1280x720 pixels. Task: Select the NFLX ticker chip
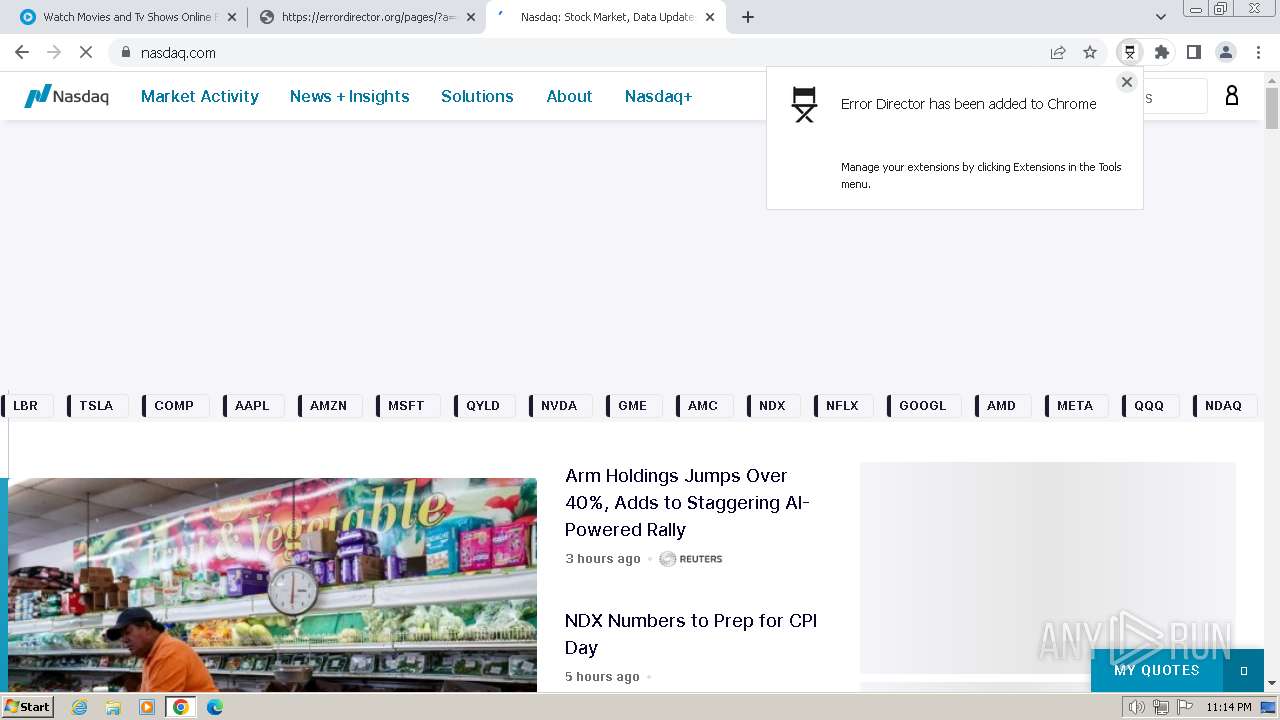tap(842, 405)
